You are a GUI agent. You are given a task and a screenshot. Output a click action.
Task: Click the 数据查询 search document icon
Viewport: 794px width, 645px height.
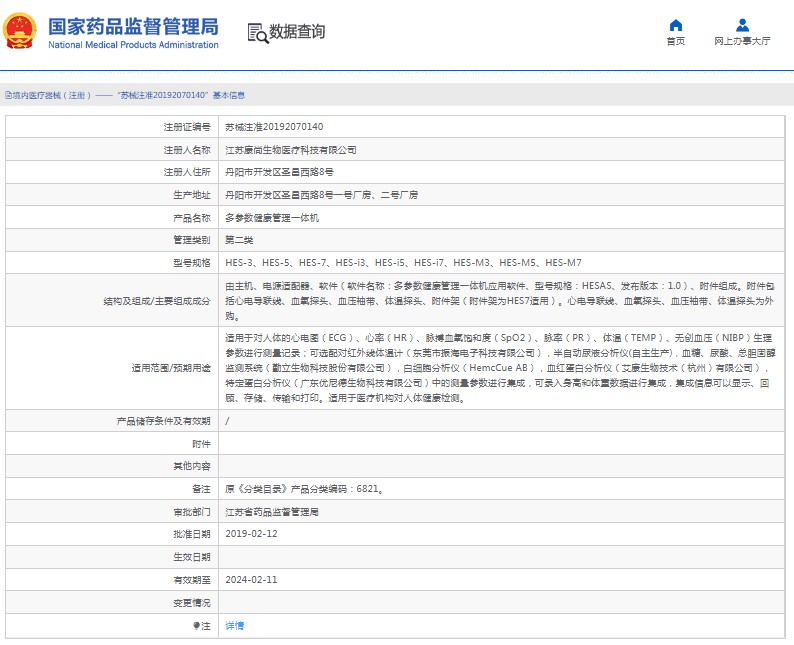(x=257, y=33)
